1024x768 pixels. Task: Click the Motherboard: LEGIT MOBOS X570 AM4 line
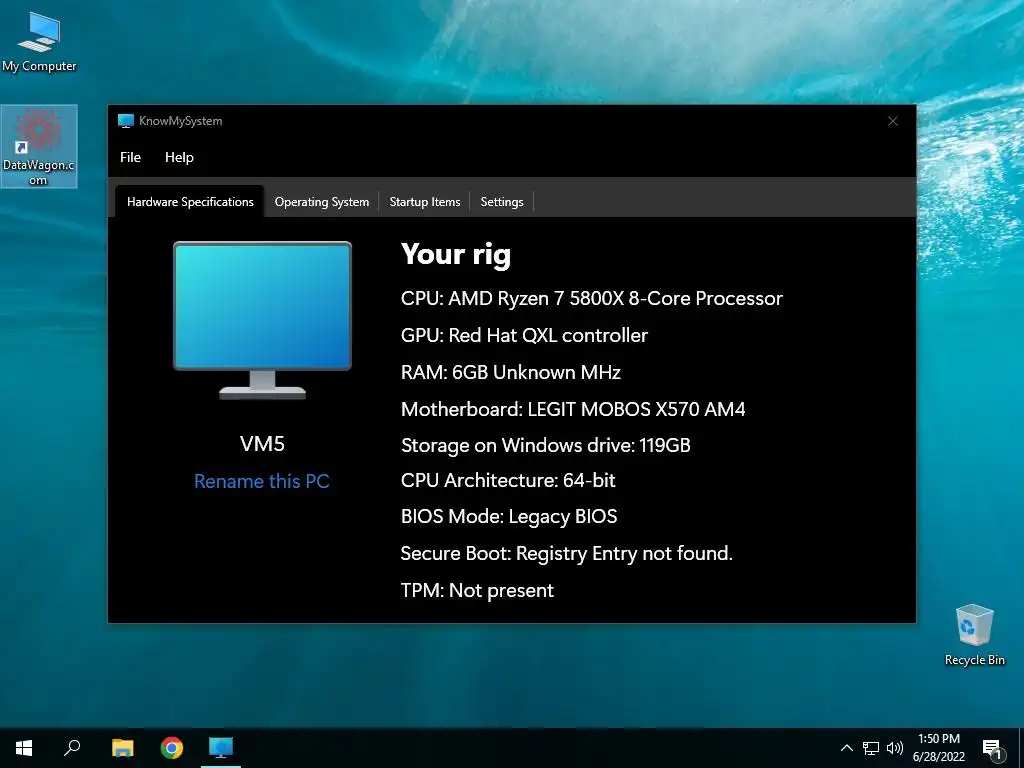pyautogui.click(x=573, y=409)
